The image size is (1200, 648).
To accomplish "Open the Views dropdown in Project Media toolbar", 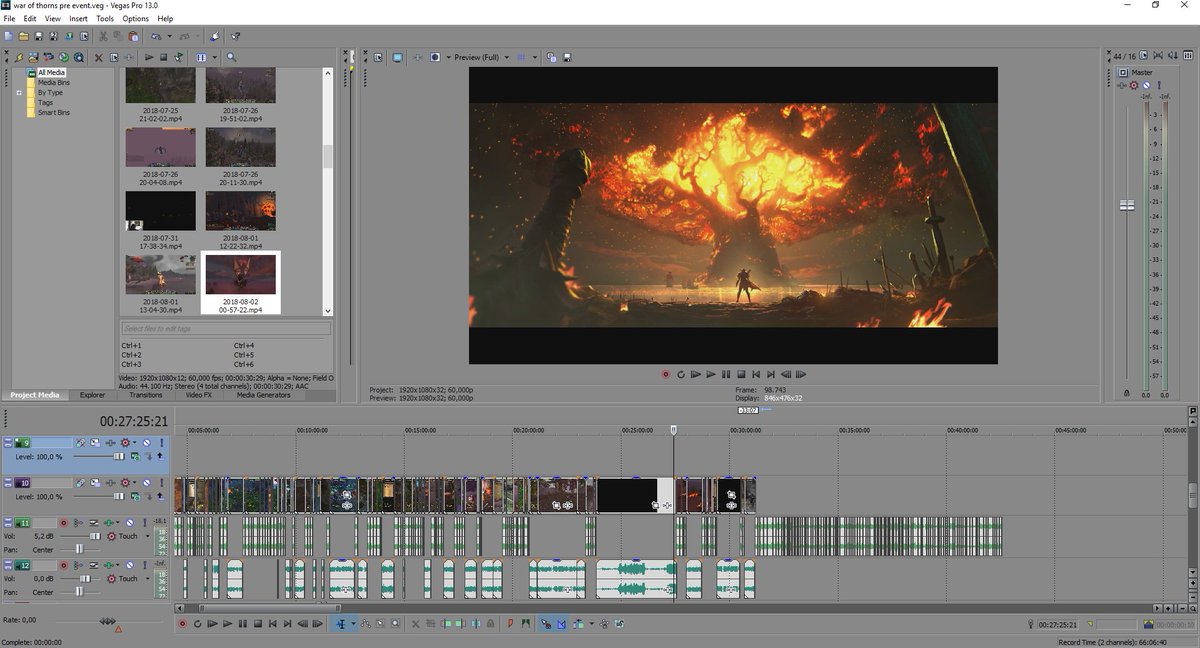I will tap(214, 58).
